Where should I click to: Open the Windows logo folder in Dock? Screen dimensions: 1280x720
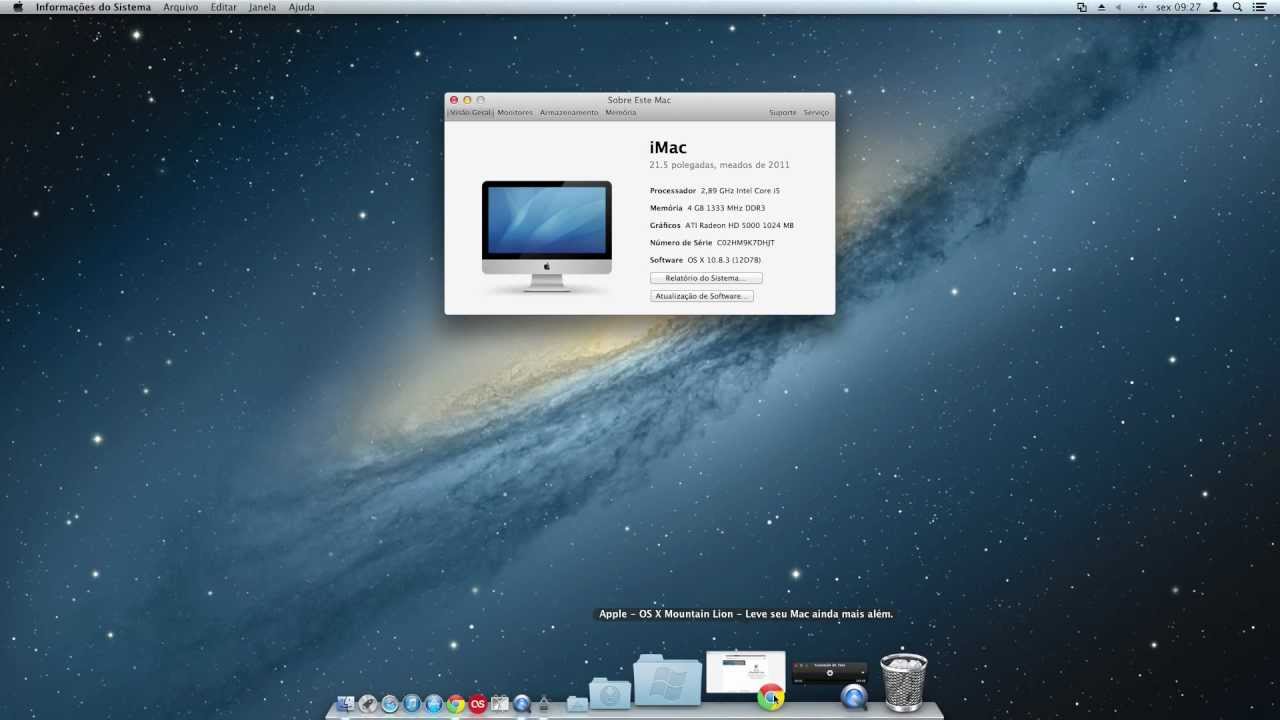667,680
